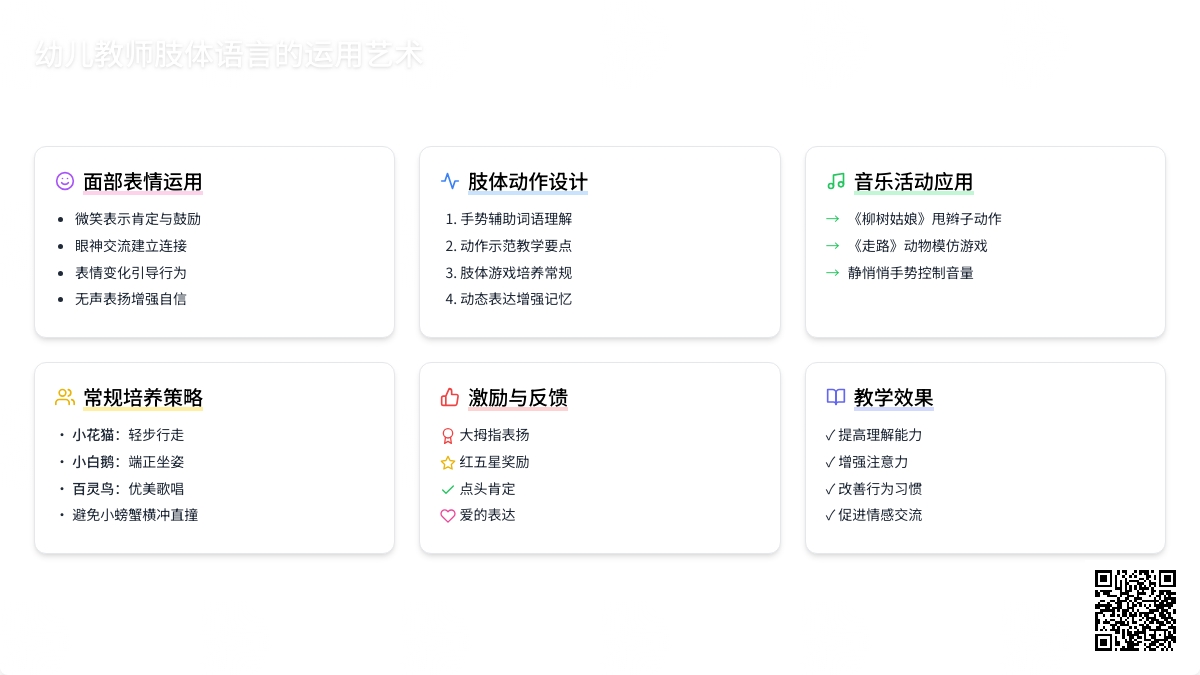Click the text 点头肯定
Screen dimensions: 1200x675
pos(487,489)
